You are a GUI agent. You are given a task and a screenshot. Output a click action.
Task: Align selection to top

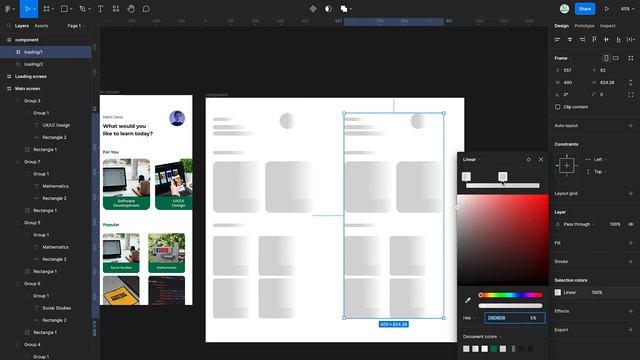pyautogui.click(x=594, y=40)
